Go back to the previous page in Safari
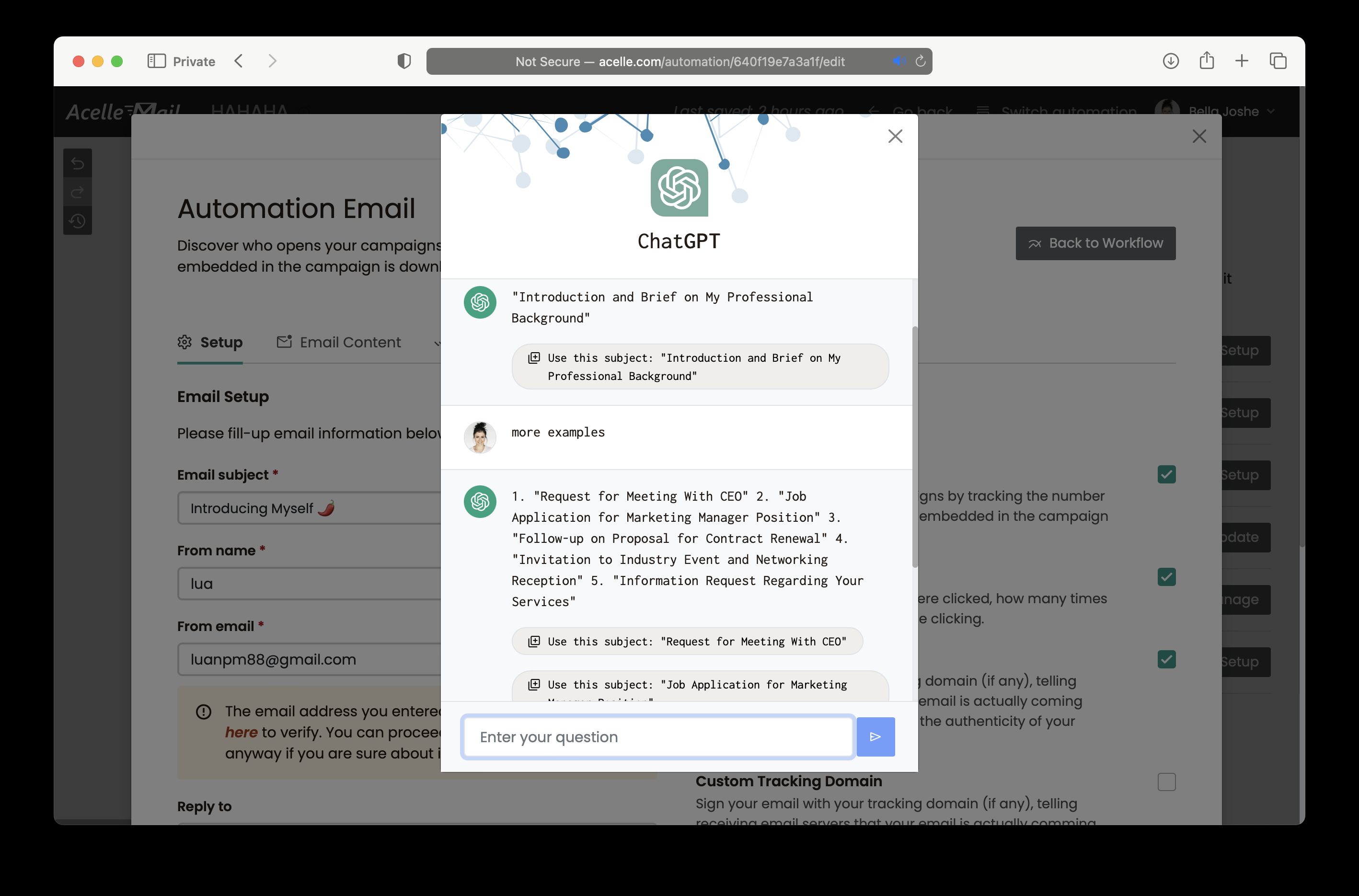 coord(239,61)
